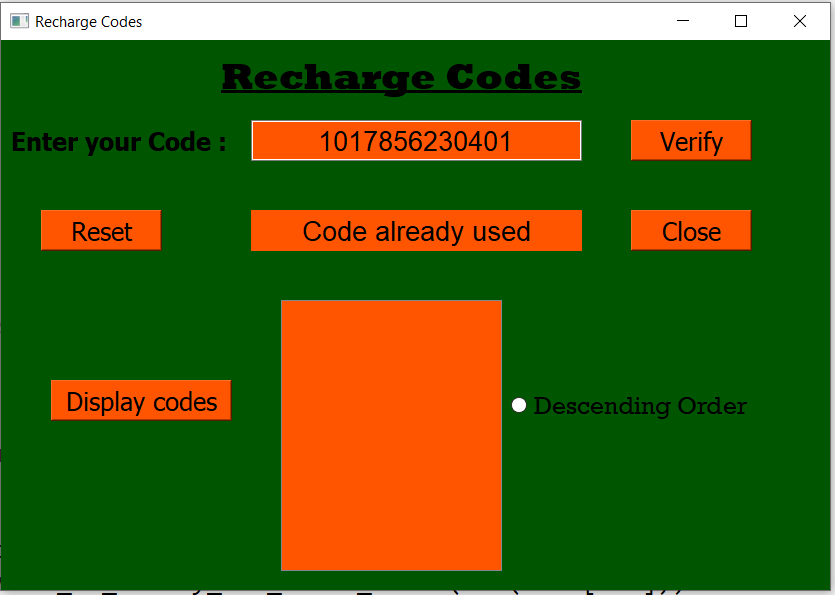Close the window using the title bar X
This screenshot has width=835, height=595.
pyautogui.click(x=799, y=21)
